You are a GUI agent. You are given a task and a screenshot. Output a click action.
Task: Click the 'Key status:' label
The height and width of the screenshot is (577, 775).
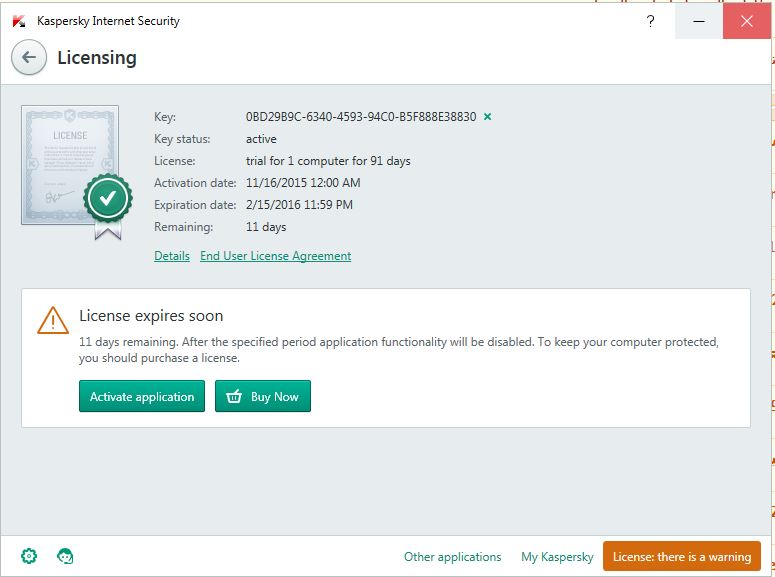[x=182, y=139]
